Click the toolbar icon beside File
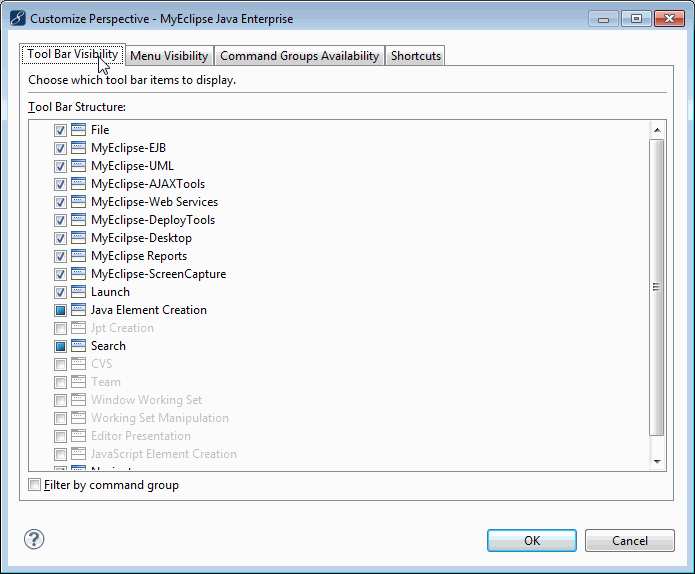The width and height of the screenshot is (695, 574). (x=78, y=129)
